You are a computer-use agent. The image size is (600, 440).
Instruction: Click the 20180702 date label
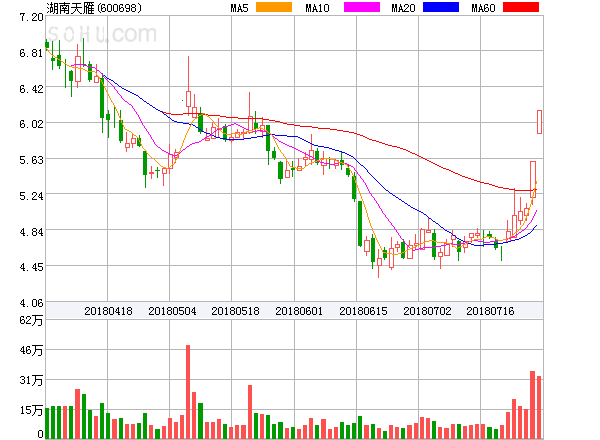(427, 311)
